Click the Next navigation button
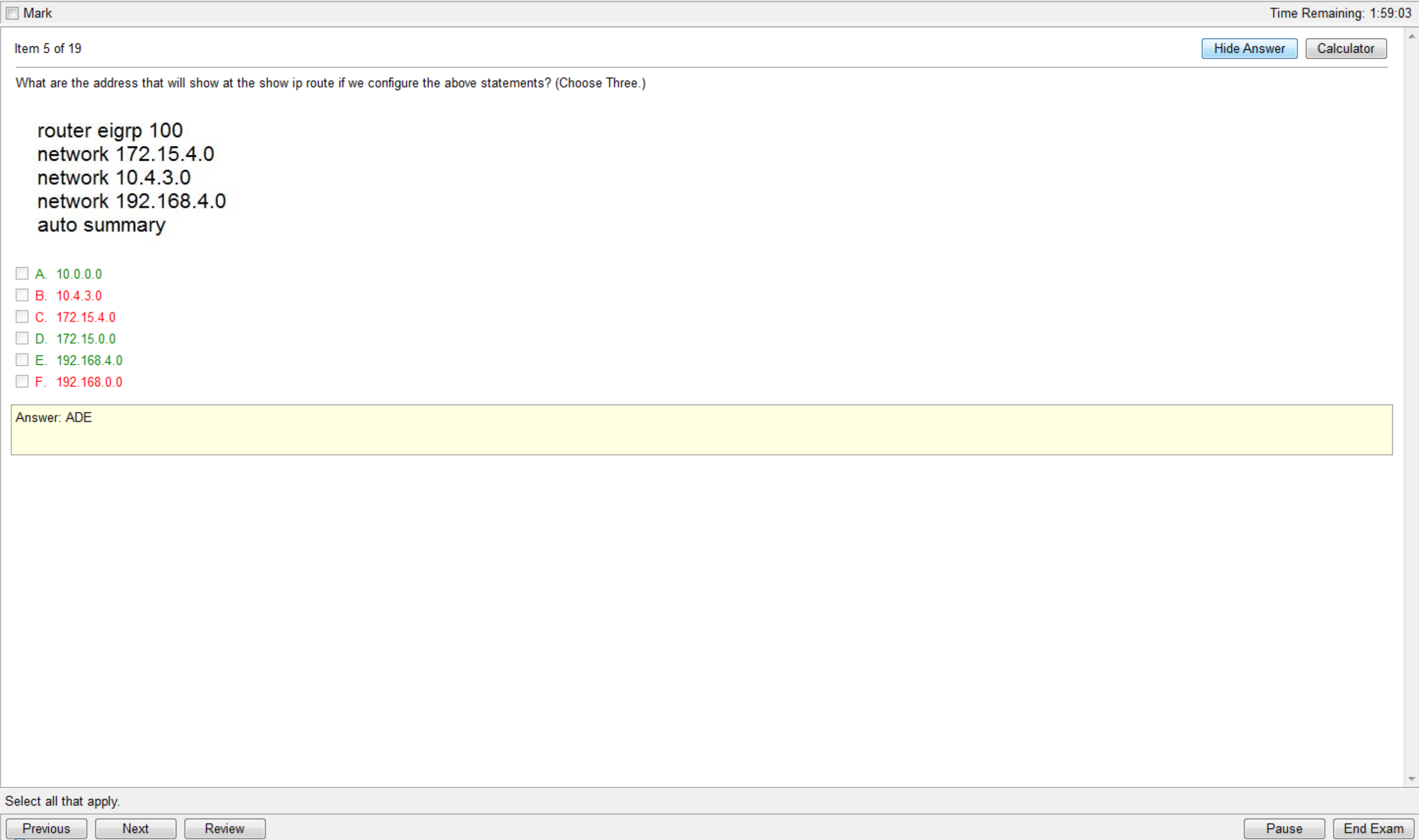The width and height of the screenshot is (1419, 840). 134,829
